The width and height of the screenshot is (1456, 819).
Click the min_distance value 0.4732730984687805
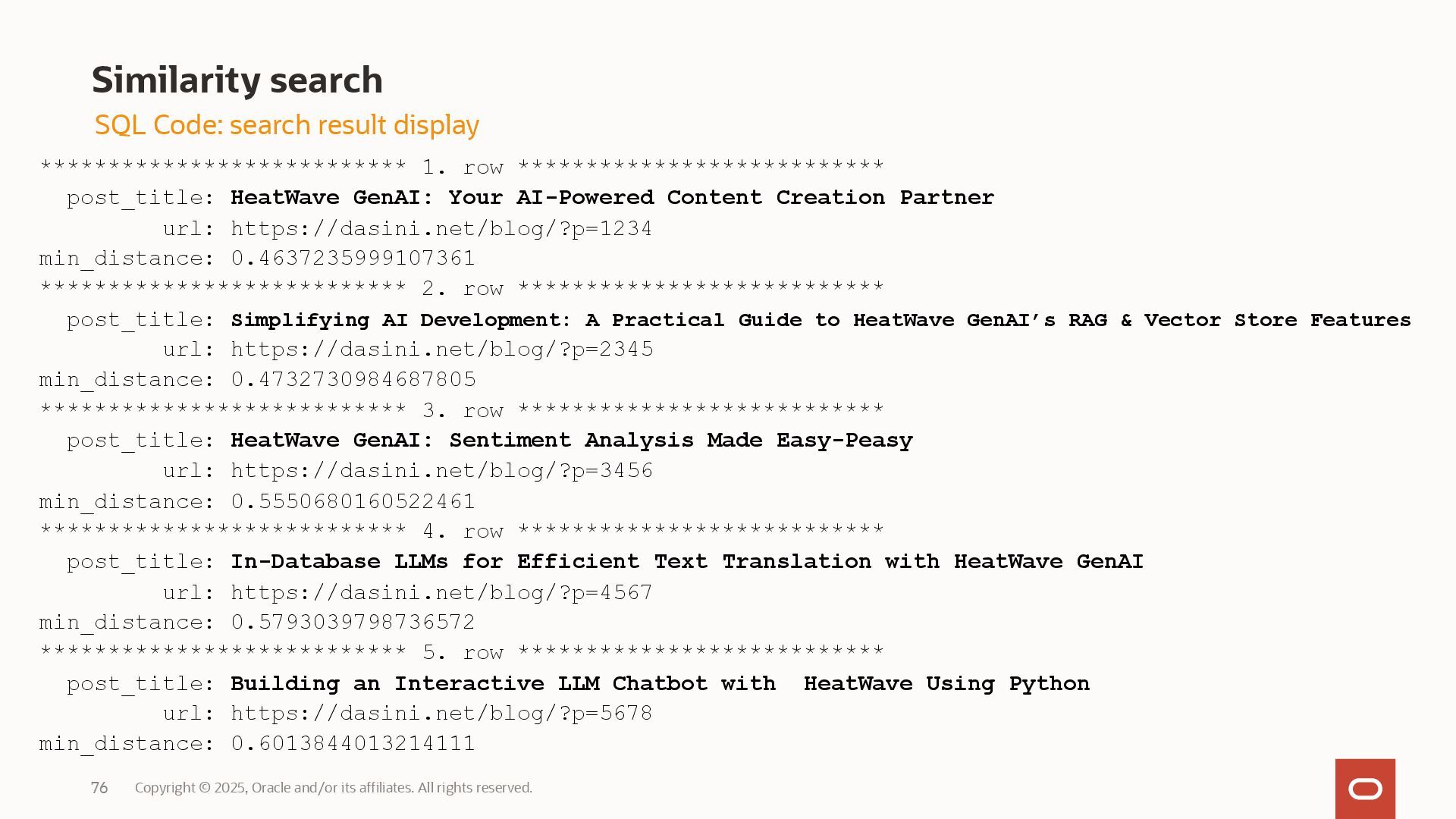pos(353,379)
